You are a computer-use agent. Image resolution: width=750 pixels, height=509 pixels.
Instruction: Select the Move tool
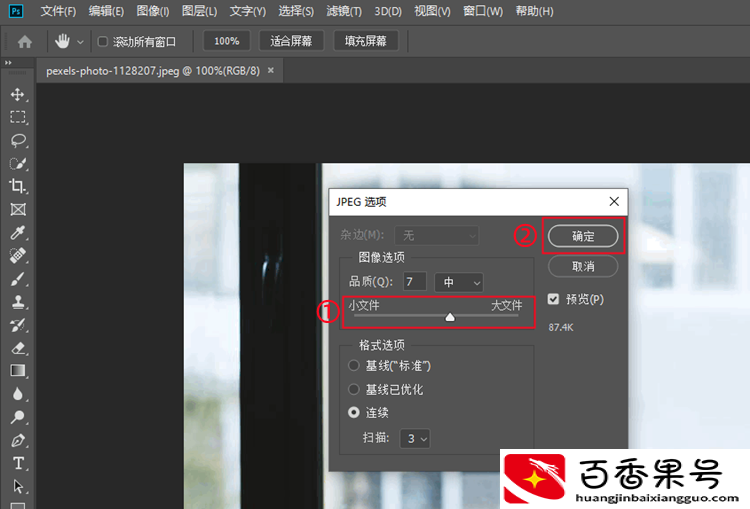point(18,94)
